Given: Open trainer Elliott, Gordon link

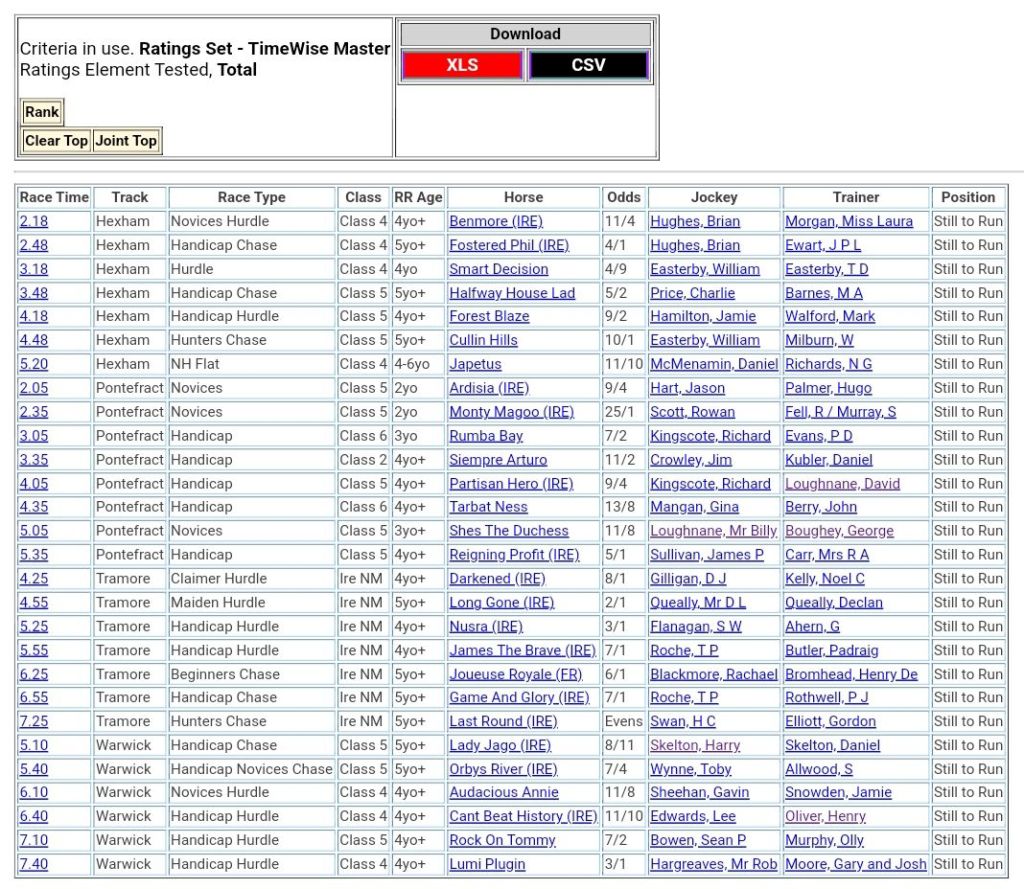Looking at the screenshot, I should click(x=830, y=721).
